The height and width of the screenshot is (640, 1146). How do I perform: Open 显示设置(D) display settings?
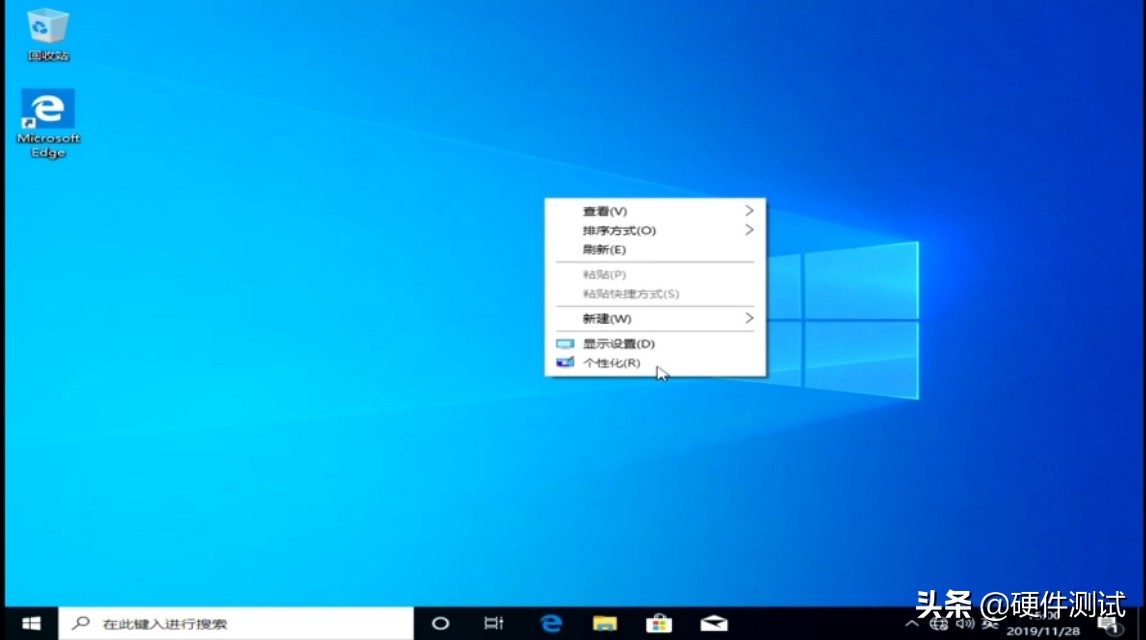(x=616, y=343)
